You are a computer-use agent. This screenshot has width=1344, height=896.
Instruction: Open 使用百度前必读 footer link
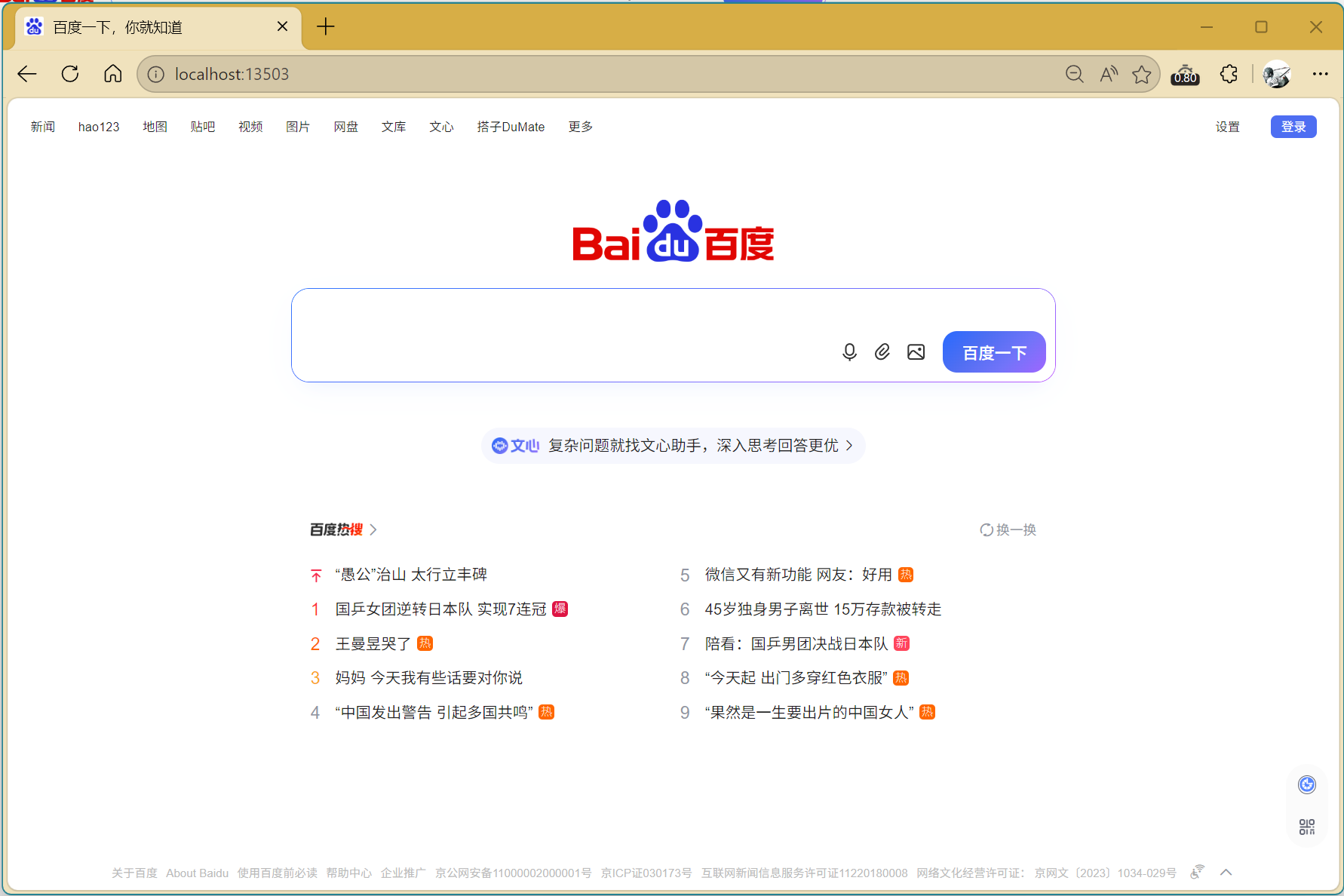pyautogui.click(x=278, y=873)
